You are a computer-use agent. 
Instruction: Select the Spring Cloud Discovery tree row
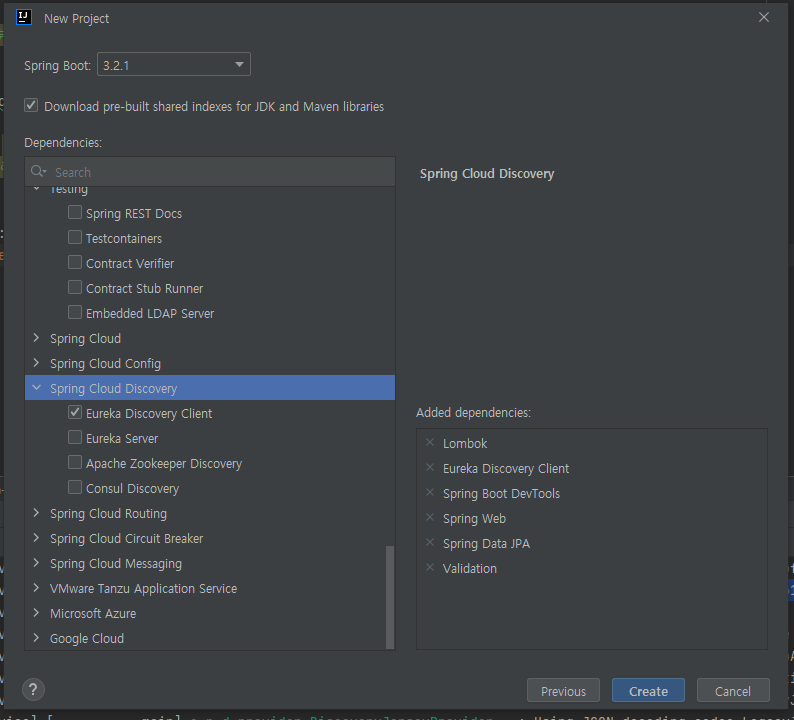210,388
